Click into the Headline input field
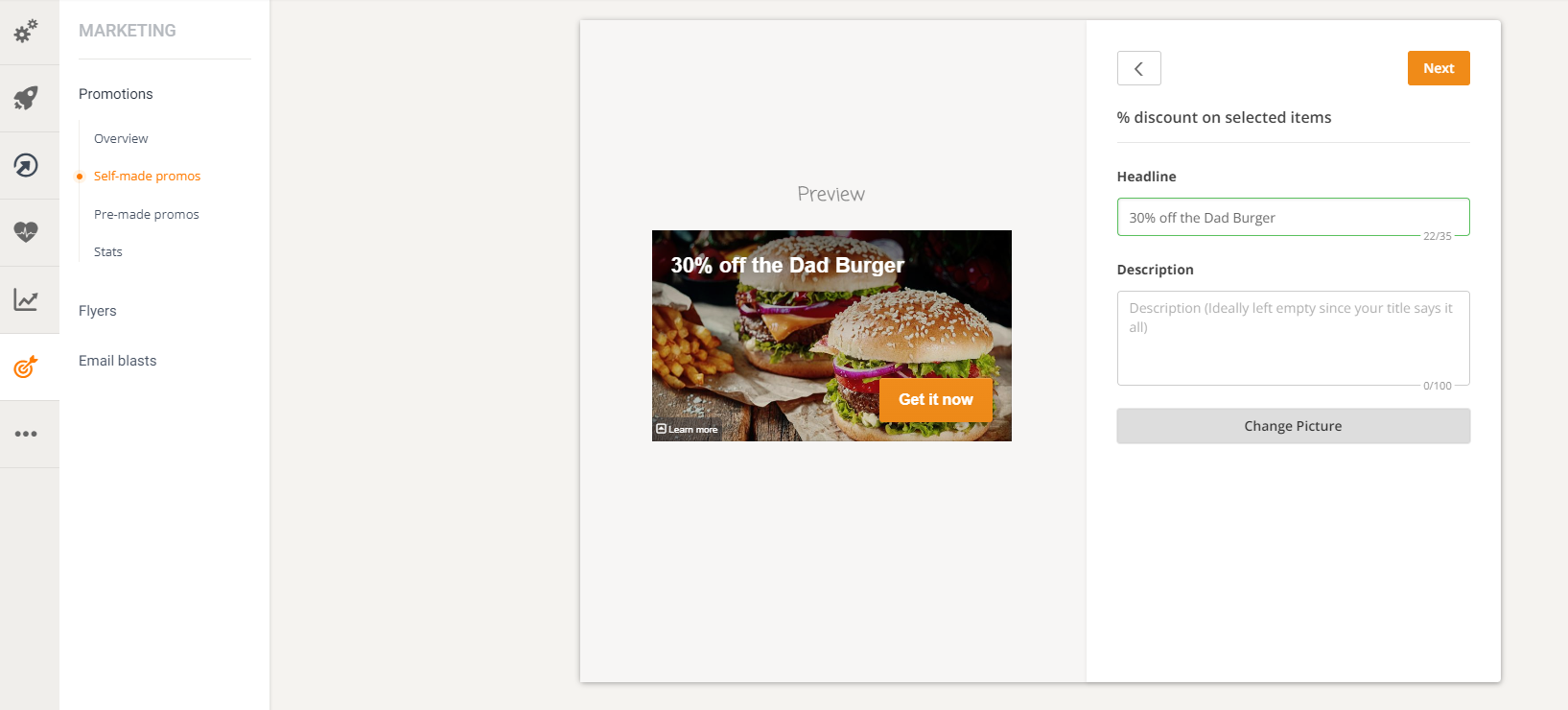The height and width of the screenshot is (710, 1568). [x=1293, y=217]
